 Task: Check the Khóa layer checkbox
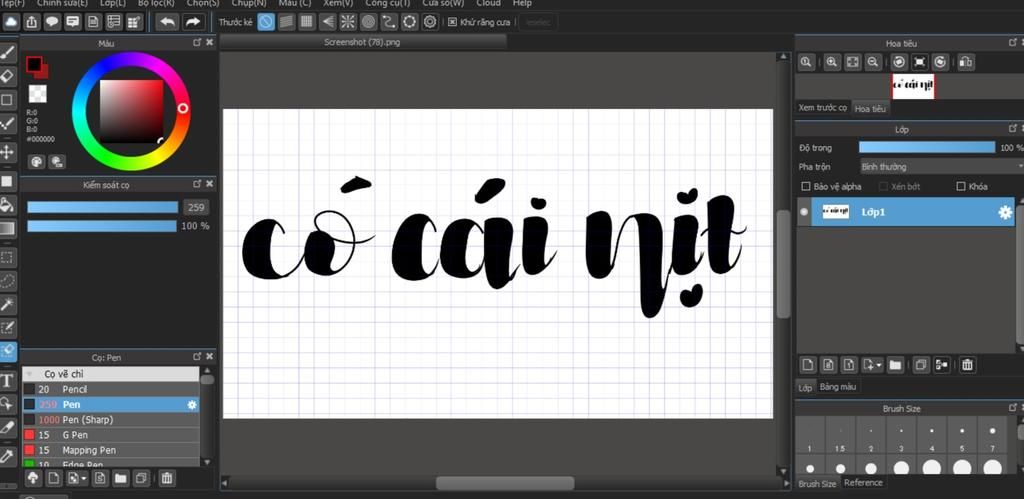961,187
